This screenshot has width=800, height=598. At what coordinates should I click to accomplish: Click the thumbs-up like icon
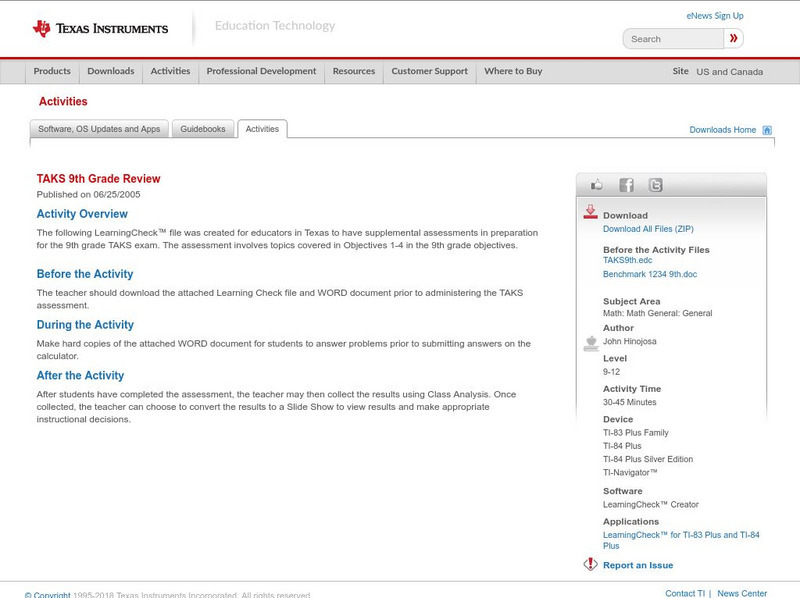pos(597,185)
